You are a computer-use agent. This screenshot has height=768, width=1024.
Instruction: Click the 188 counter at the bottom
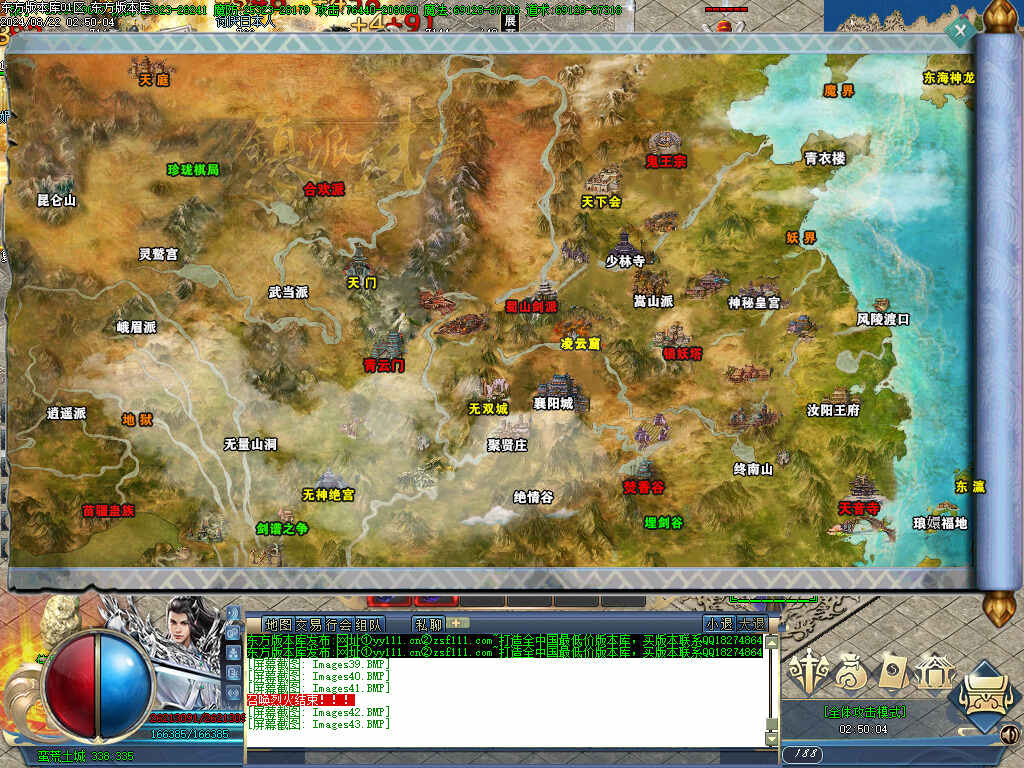point(805,754)
